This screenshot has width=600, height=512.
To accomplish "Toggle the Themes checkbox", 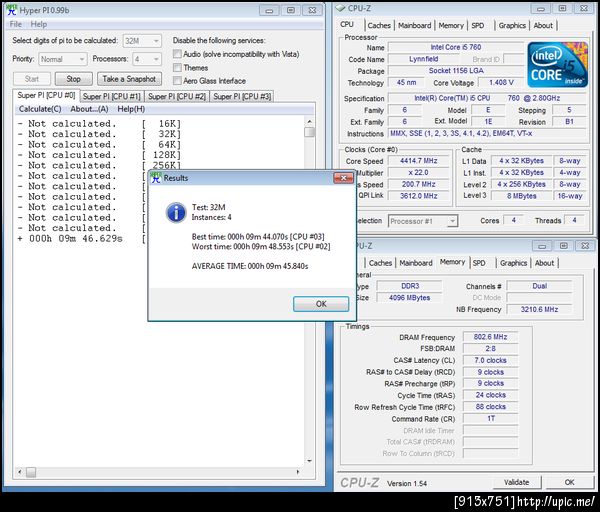I will coord(177,68).
